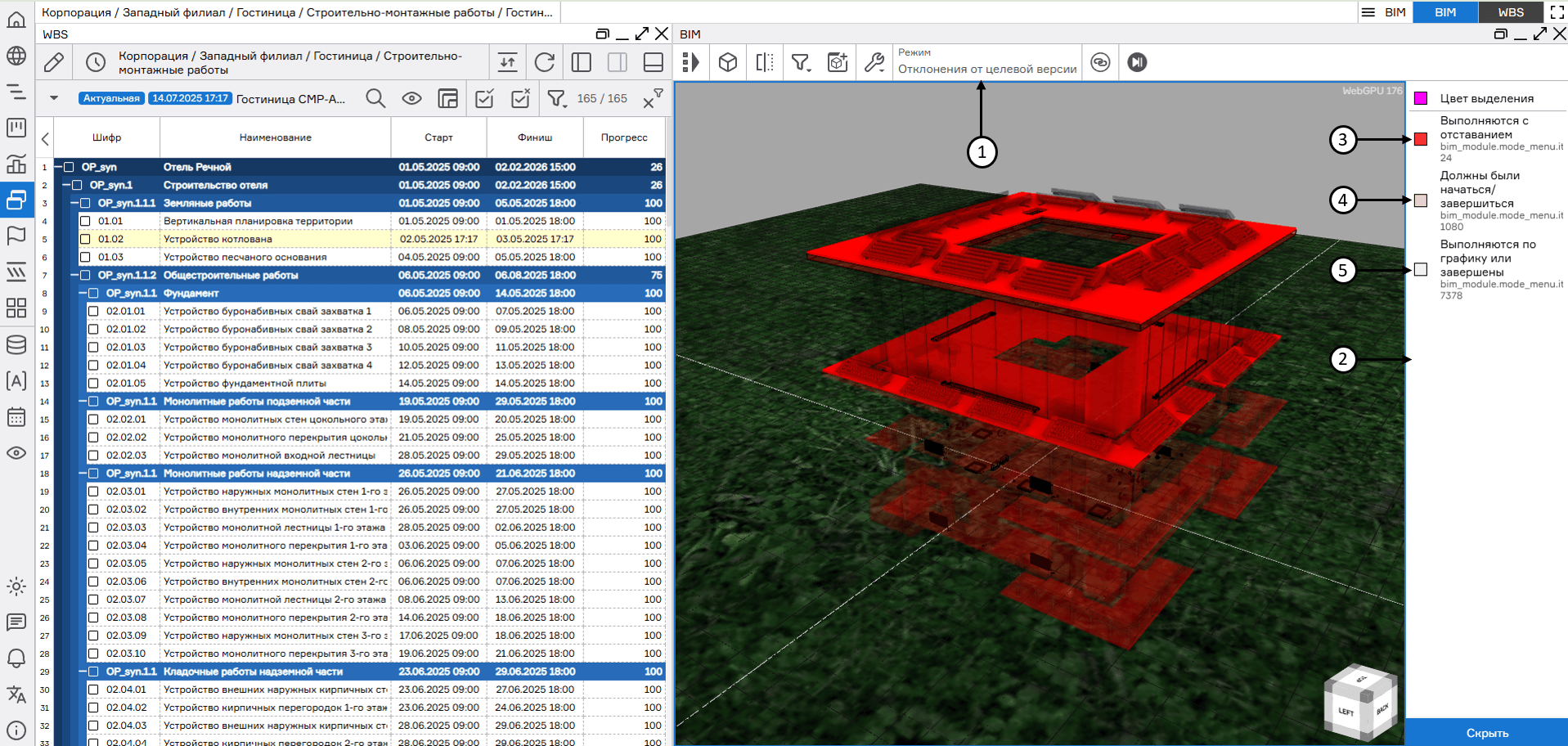The image size is (1568, 746).
Task: Collapse the OP_syn Отель Речной tree node
Action: [x=58, y=167]
